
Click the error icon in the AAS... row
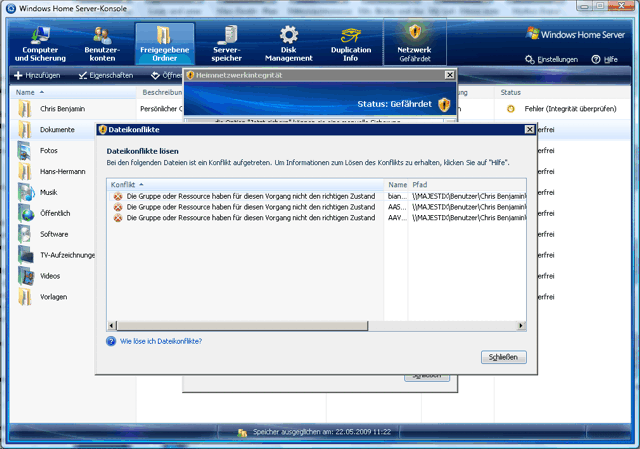(x=118, y=207)
